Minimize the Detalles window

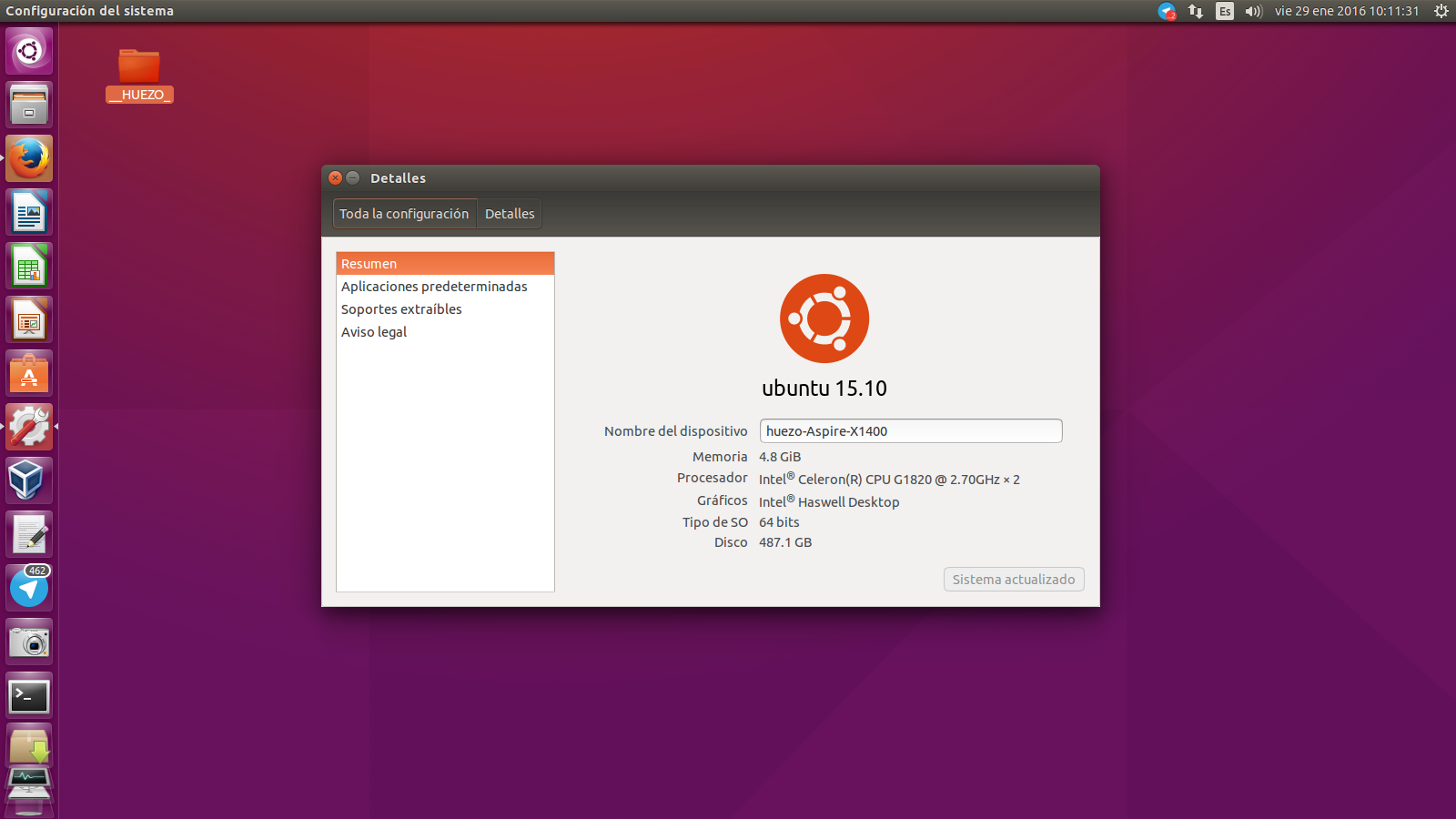352,178
